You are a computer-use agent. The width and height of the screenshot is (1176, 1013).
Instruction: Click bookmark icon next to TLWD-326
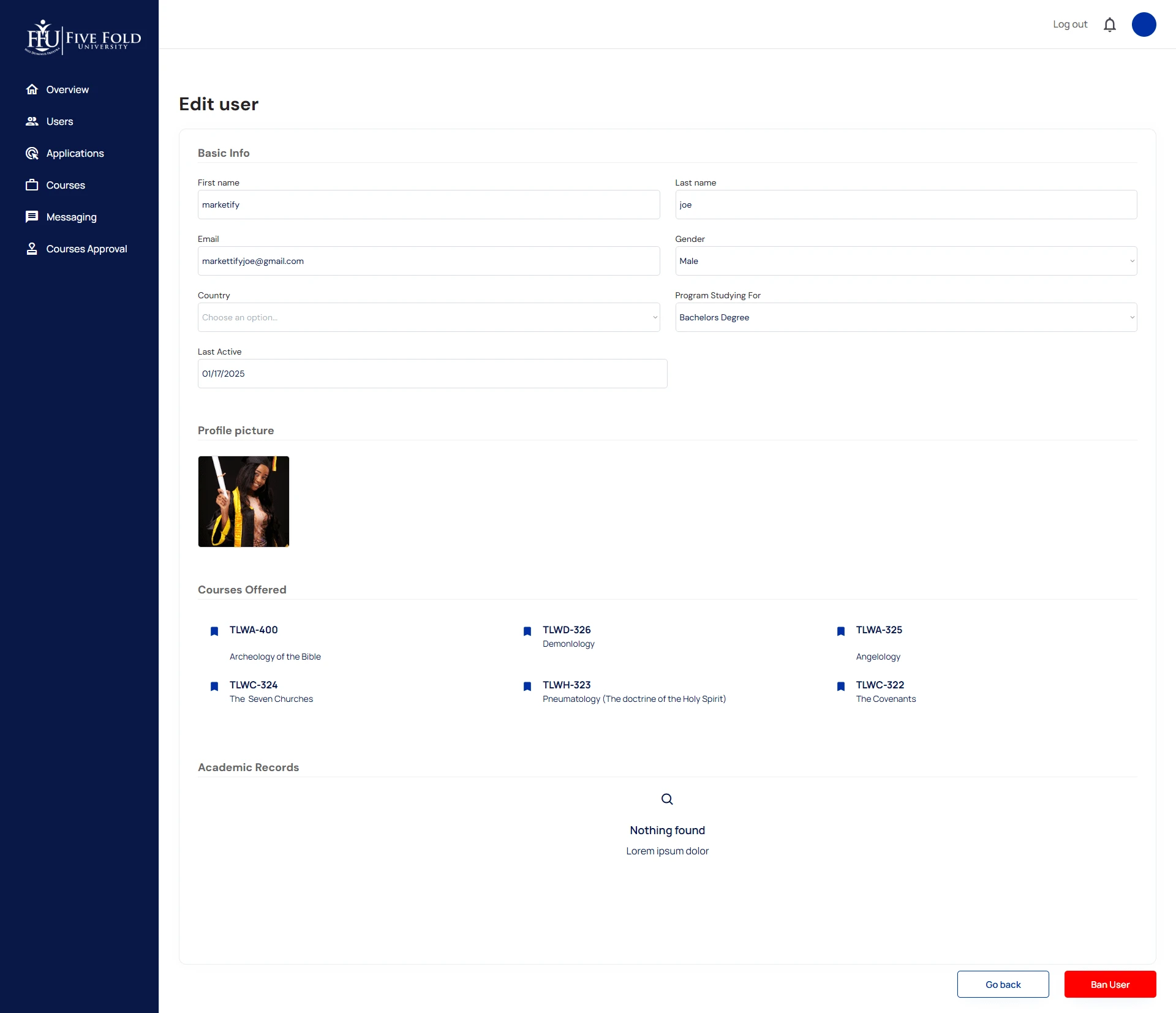click(527, 631)
